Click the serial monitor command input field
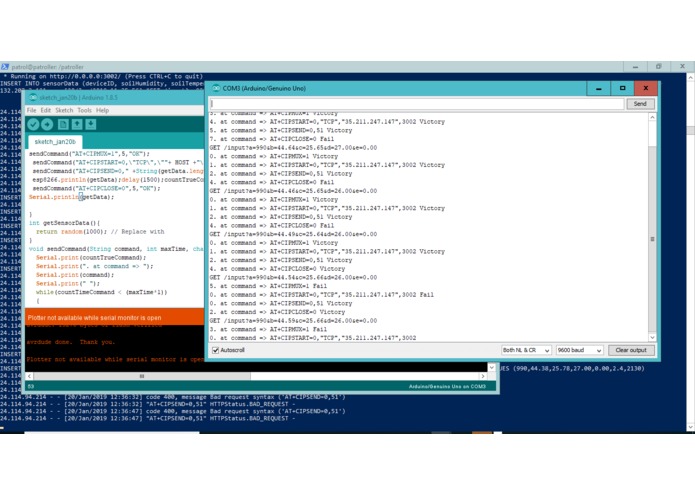This screenshot has height=494, width=695. coord(417,104)
